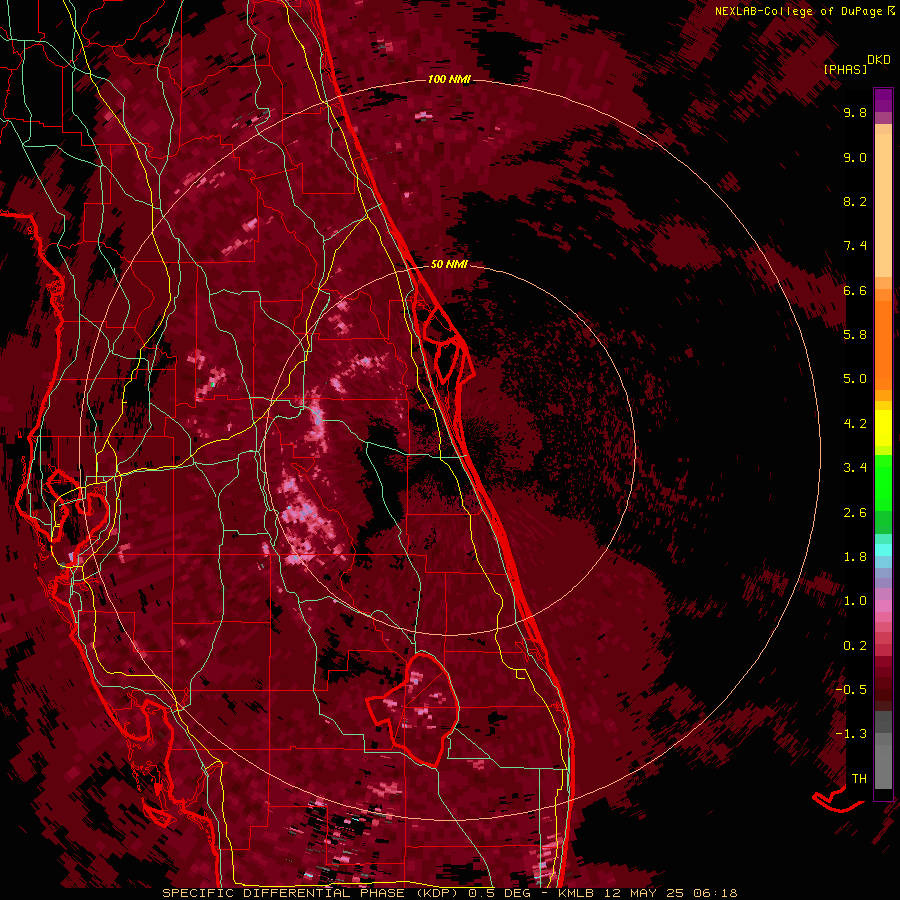
Task: Pick the yellow band of the color bar
Action: click(x=883, y=428)
